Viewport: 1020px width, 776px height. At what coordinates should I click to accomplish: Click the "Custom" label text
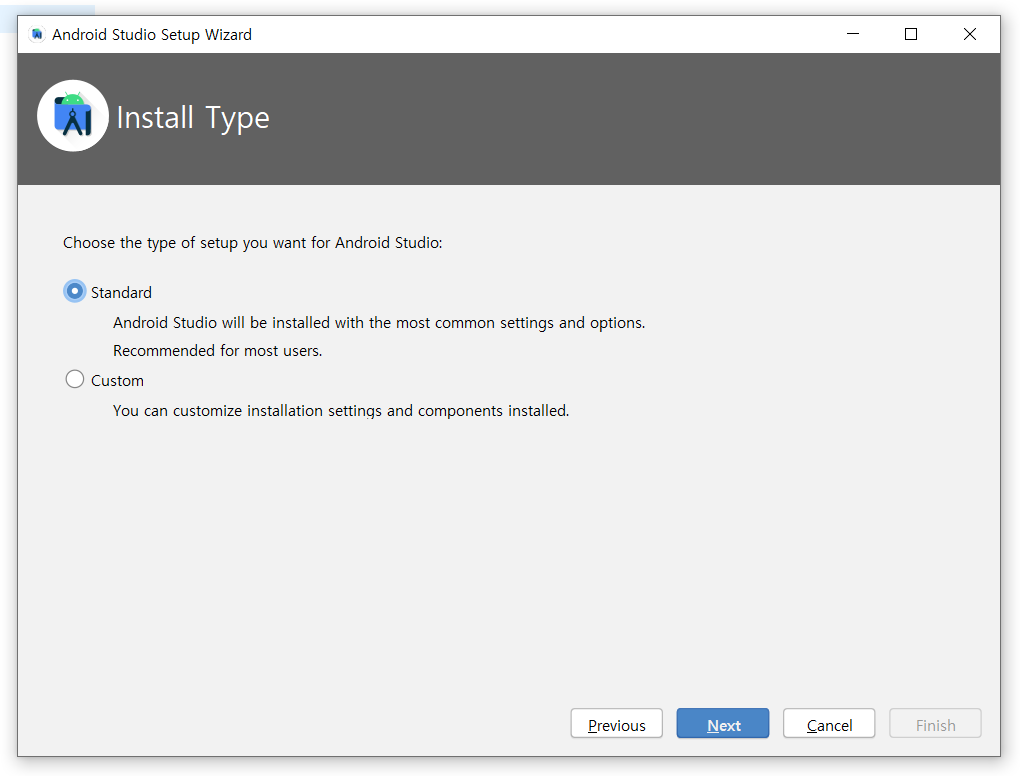pyautogui.click(x=117, y=381)
